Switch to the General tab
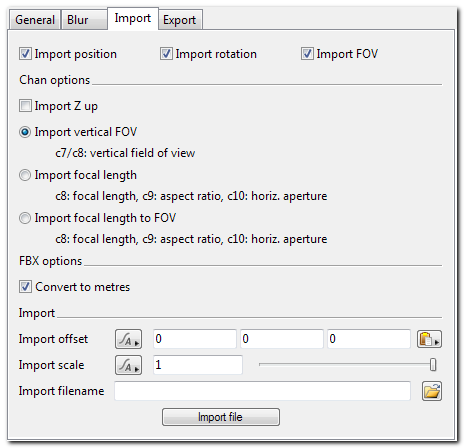Screen dimensions: 464x448 click(35, 20)
